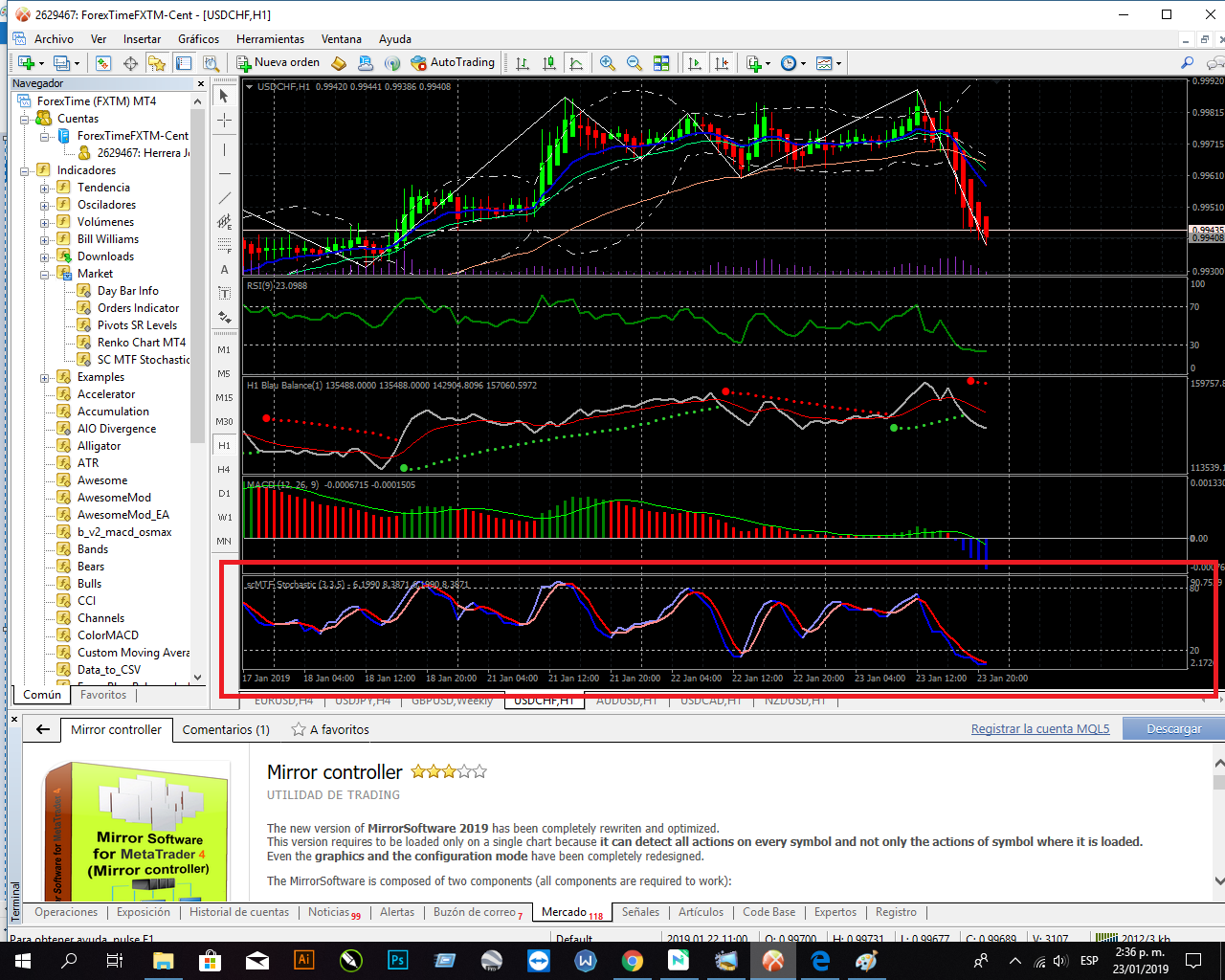
Task: Switch timeframe to M15
Action: [x=224, y=397]
